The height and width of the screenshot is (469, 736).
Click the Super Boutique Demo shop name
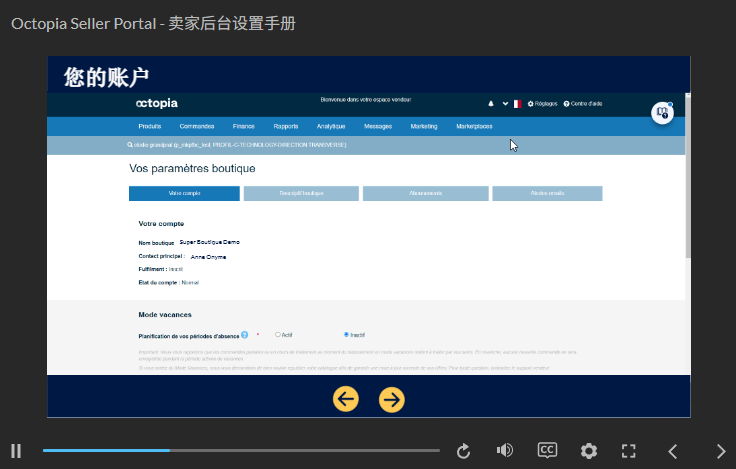tap(210, 242)
